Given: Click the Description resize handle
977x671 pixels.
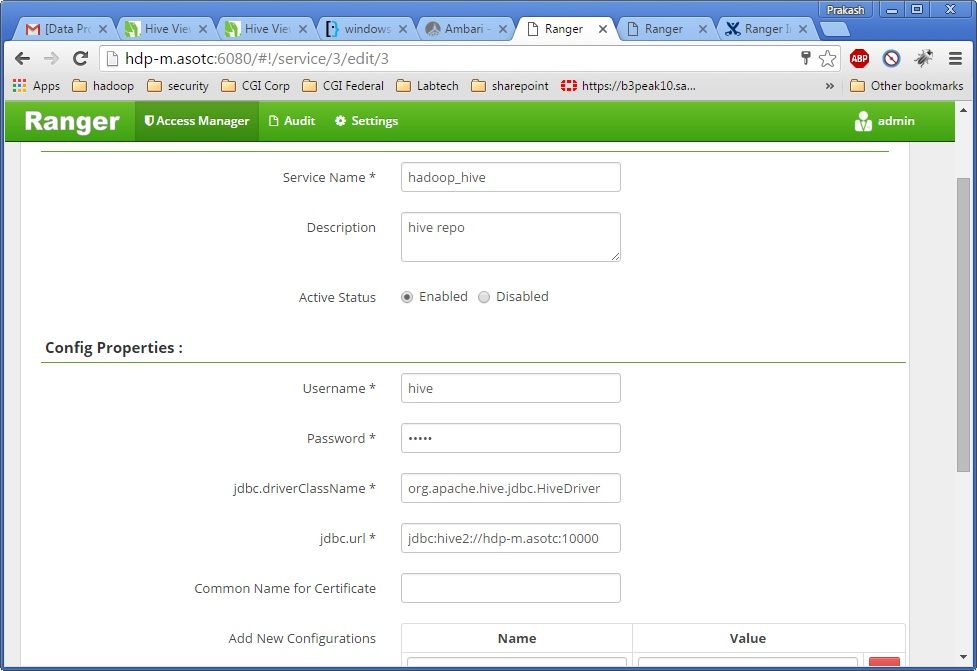Looking at the screenshot, I should [616, 256].
